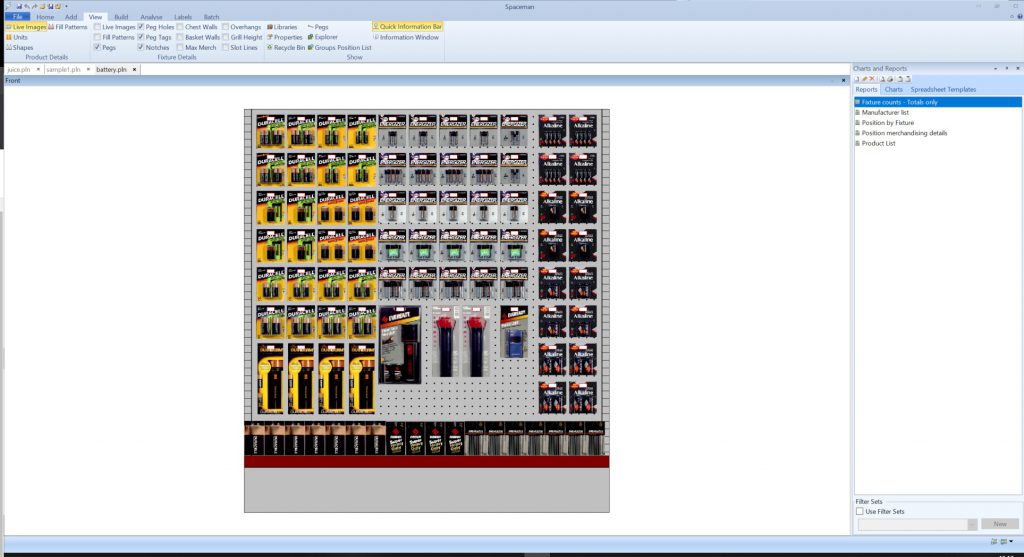
Task: Switch to the Add ribbon tab
Action: click(x=71, y=17)
